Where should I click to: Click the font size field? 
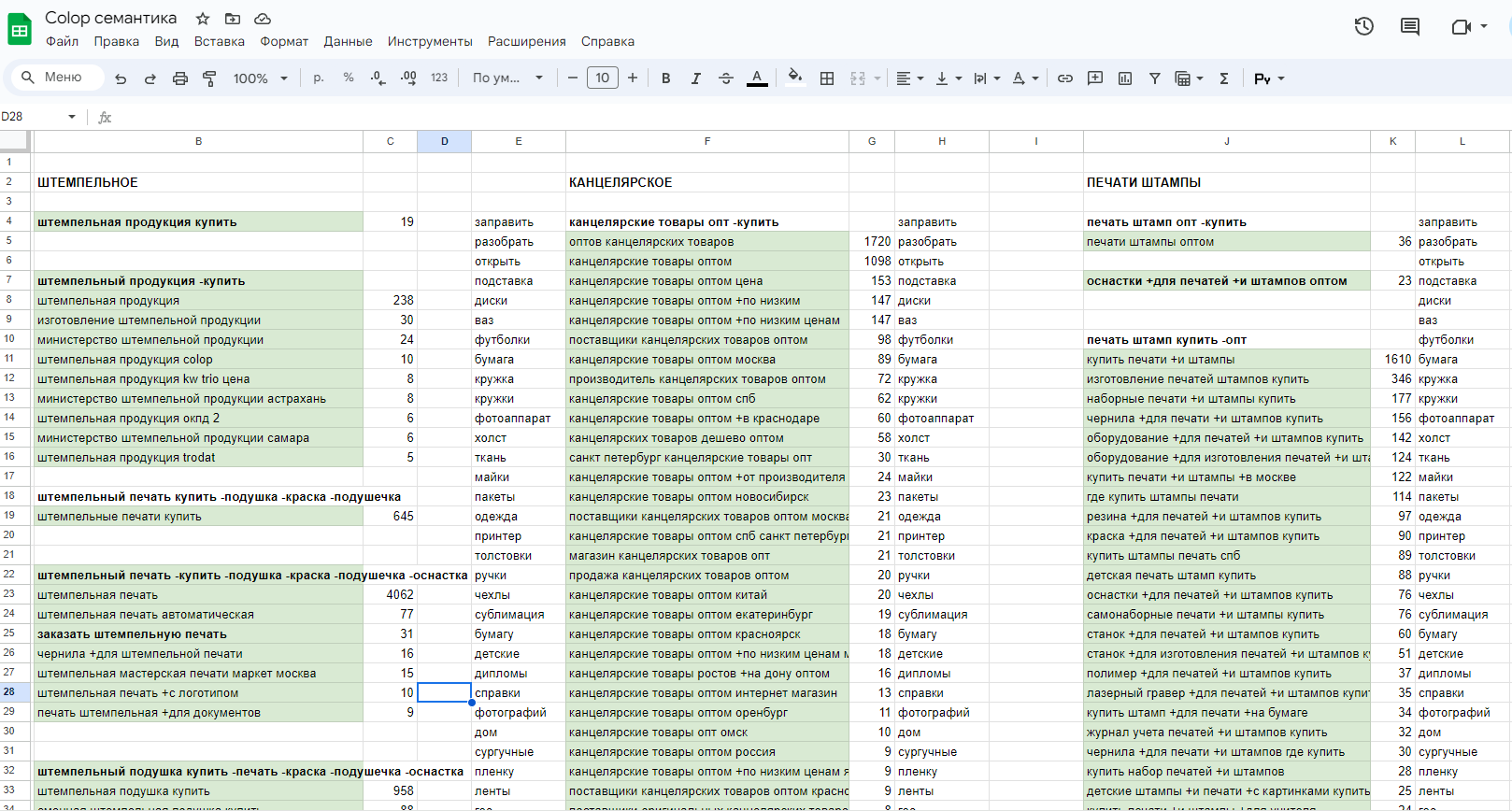(603, 78)
